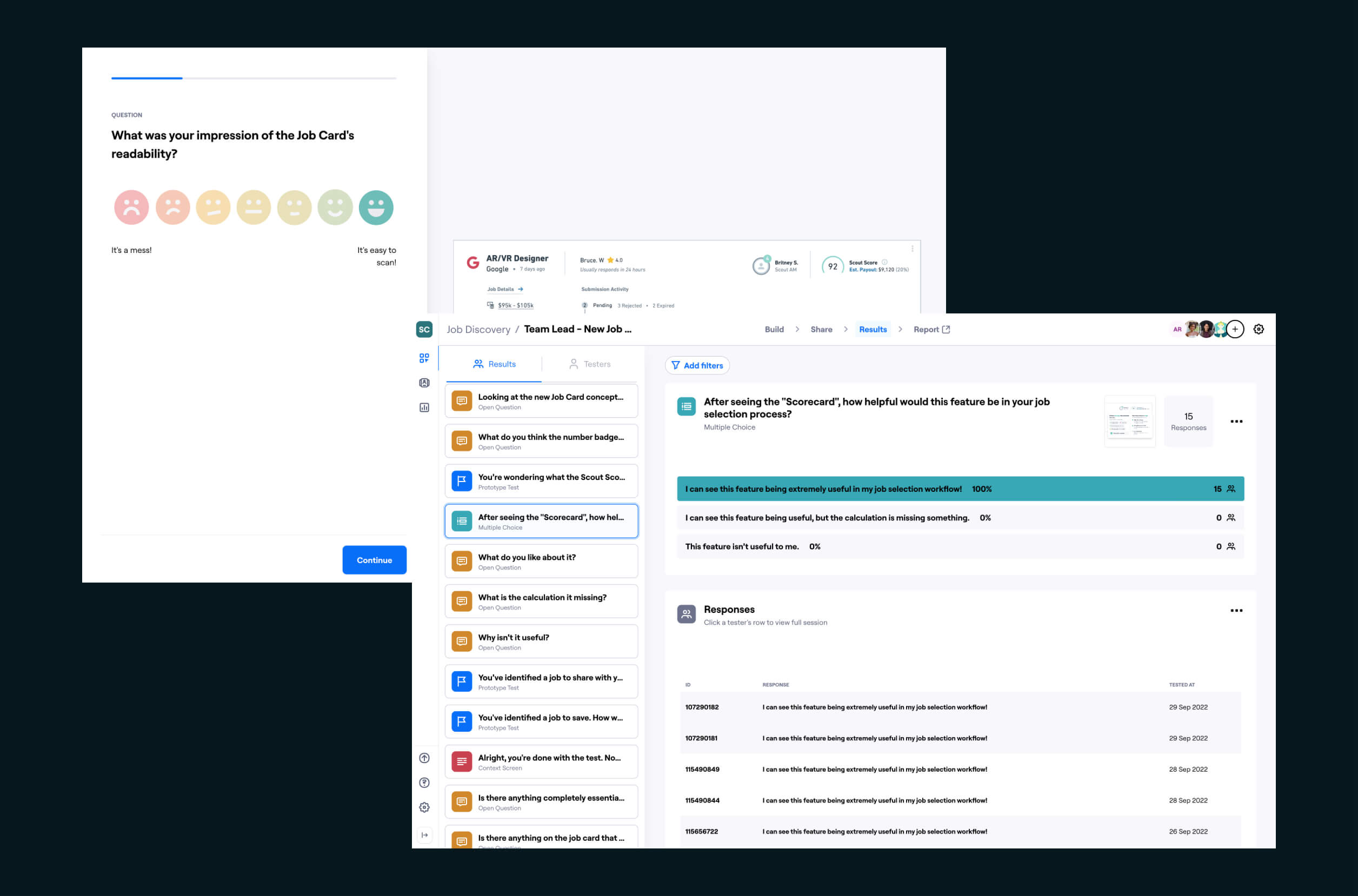This screenshot has width=1358, height=896.
Task: Open the Responses section three-dot menu
Action: point(1236,610)
